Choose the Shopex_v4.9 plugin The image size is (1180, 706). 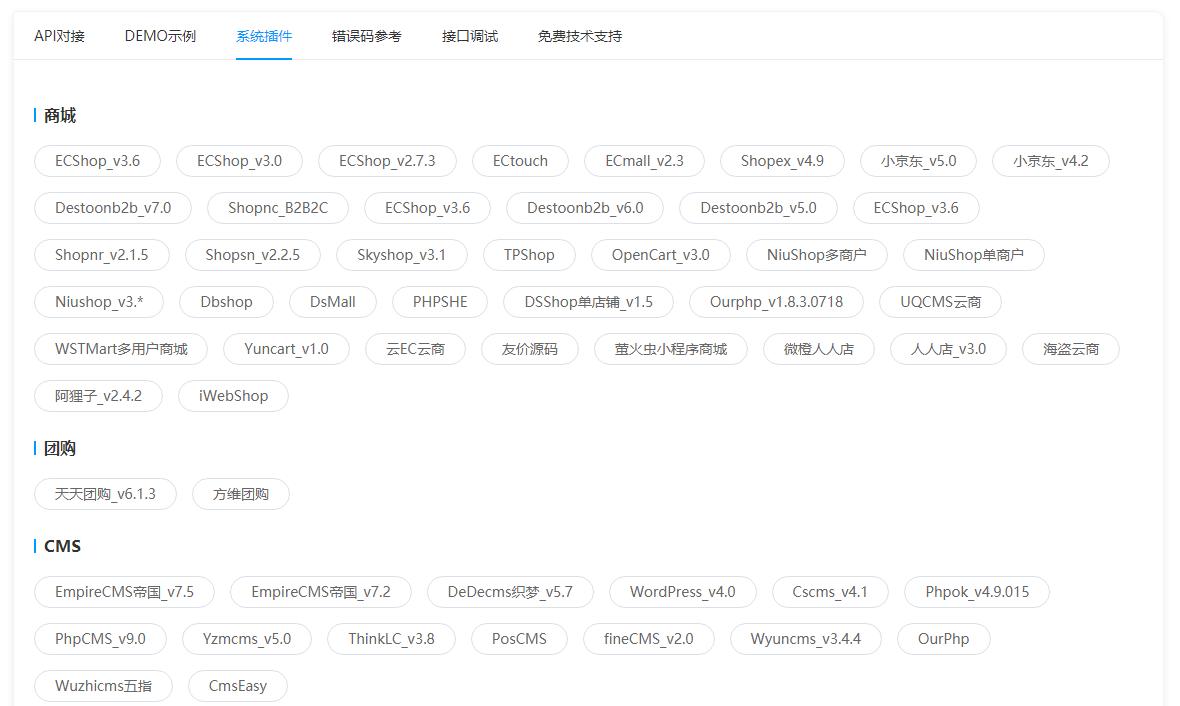[782, 160]
